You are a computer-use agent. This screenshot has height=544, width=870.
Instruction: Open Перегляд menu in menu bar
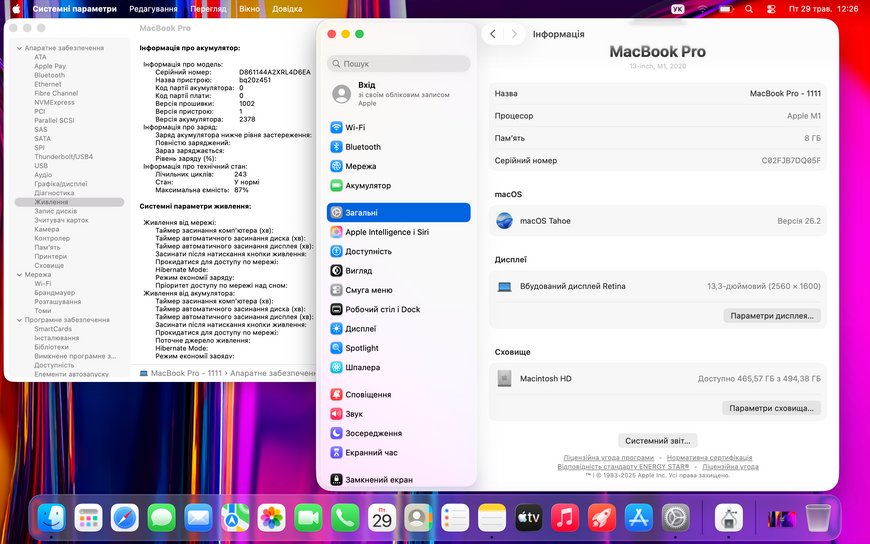coord(208,9)
